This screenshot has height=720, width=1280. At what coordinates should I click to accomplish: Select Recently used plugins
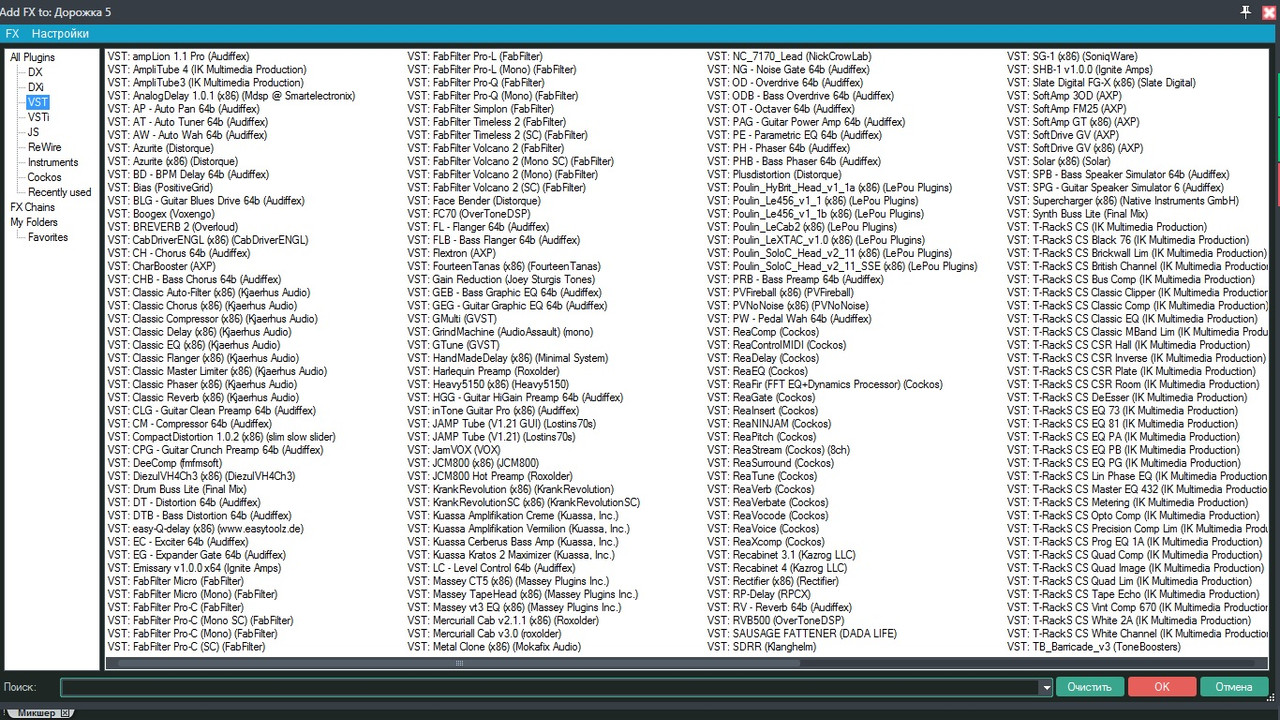coord(59,192)
